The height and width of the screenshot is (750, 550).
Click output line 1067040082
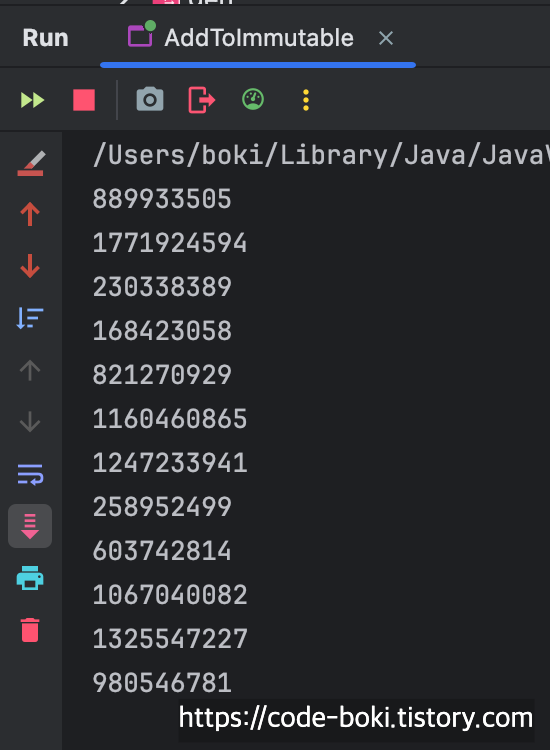pos(170,595)
